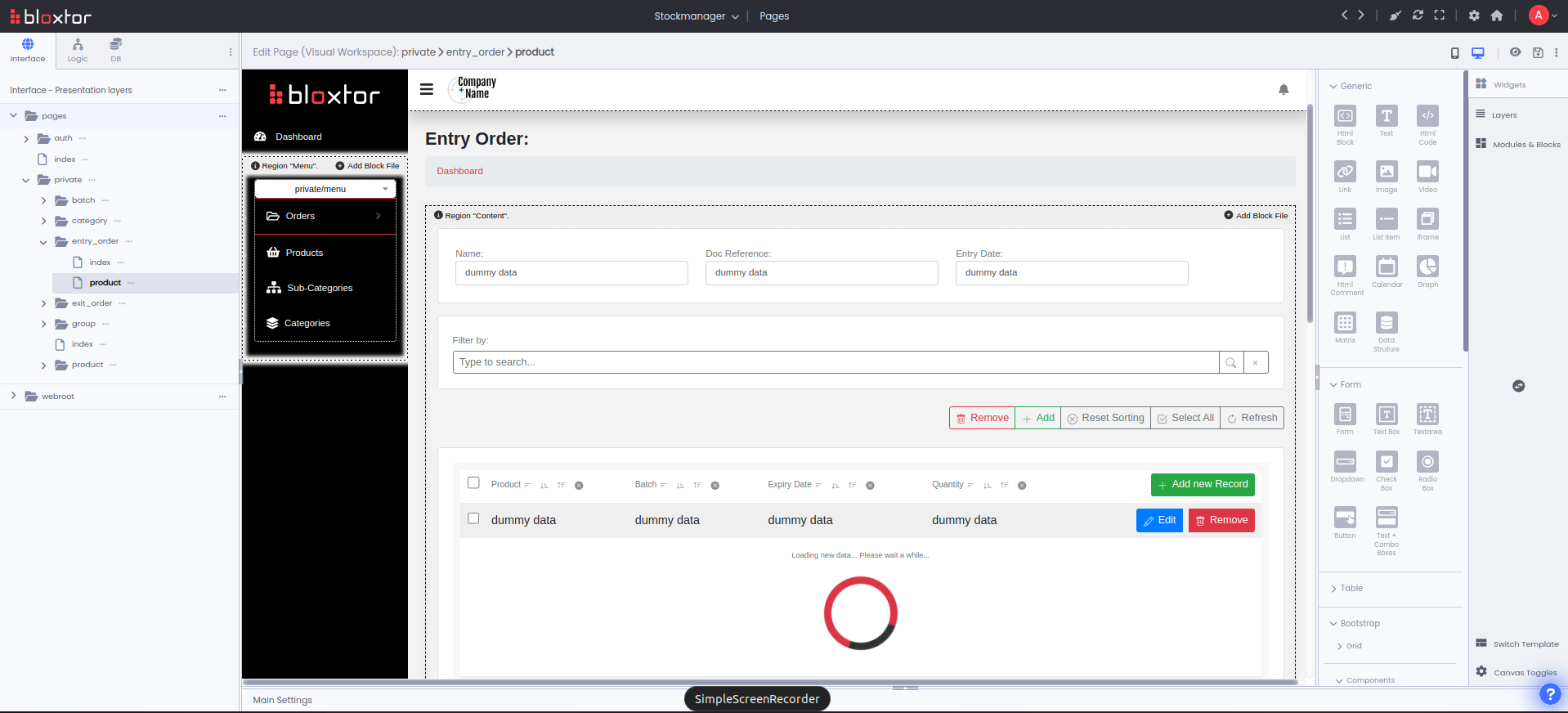Choose the Video widget icon
This screenshot has width=1568, height=713.
[x=1427, y=172]
